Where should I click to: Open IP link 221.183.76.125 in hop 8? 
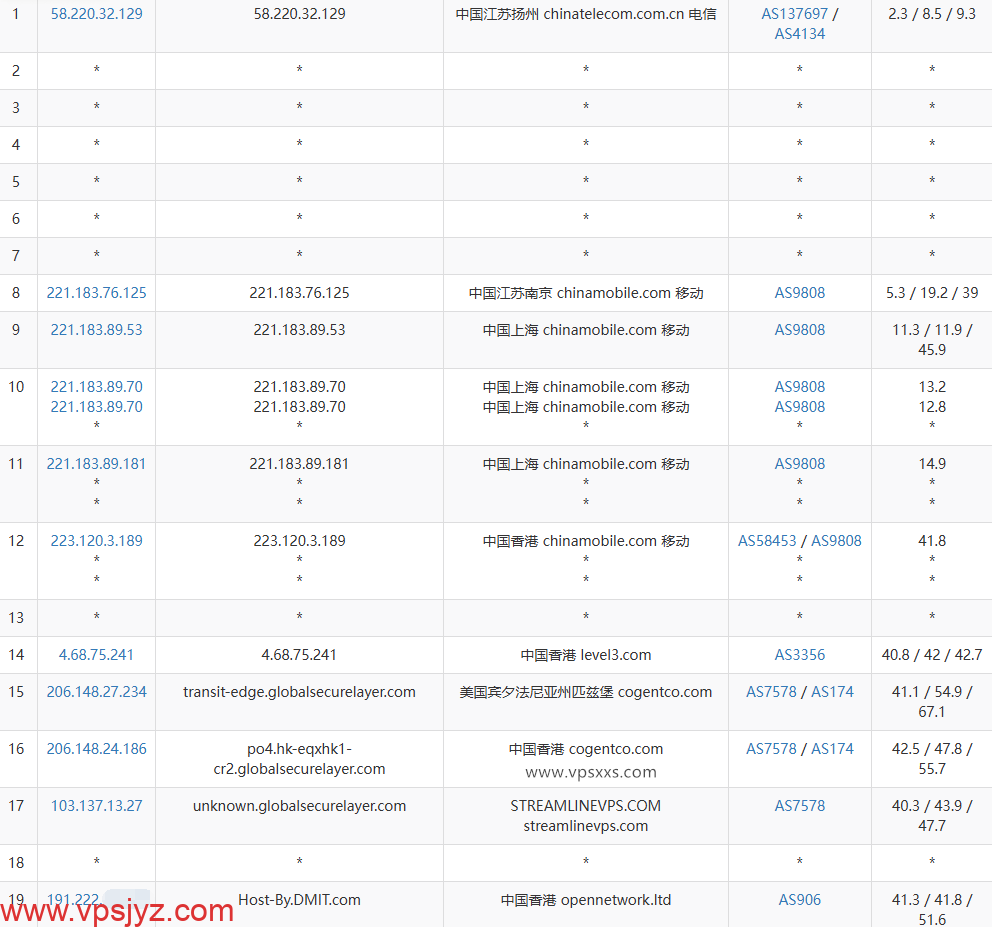(x=97, y=293)
